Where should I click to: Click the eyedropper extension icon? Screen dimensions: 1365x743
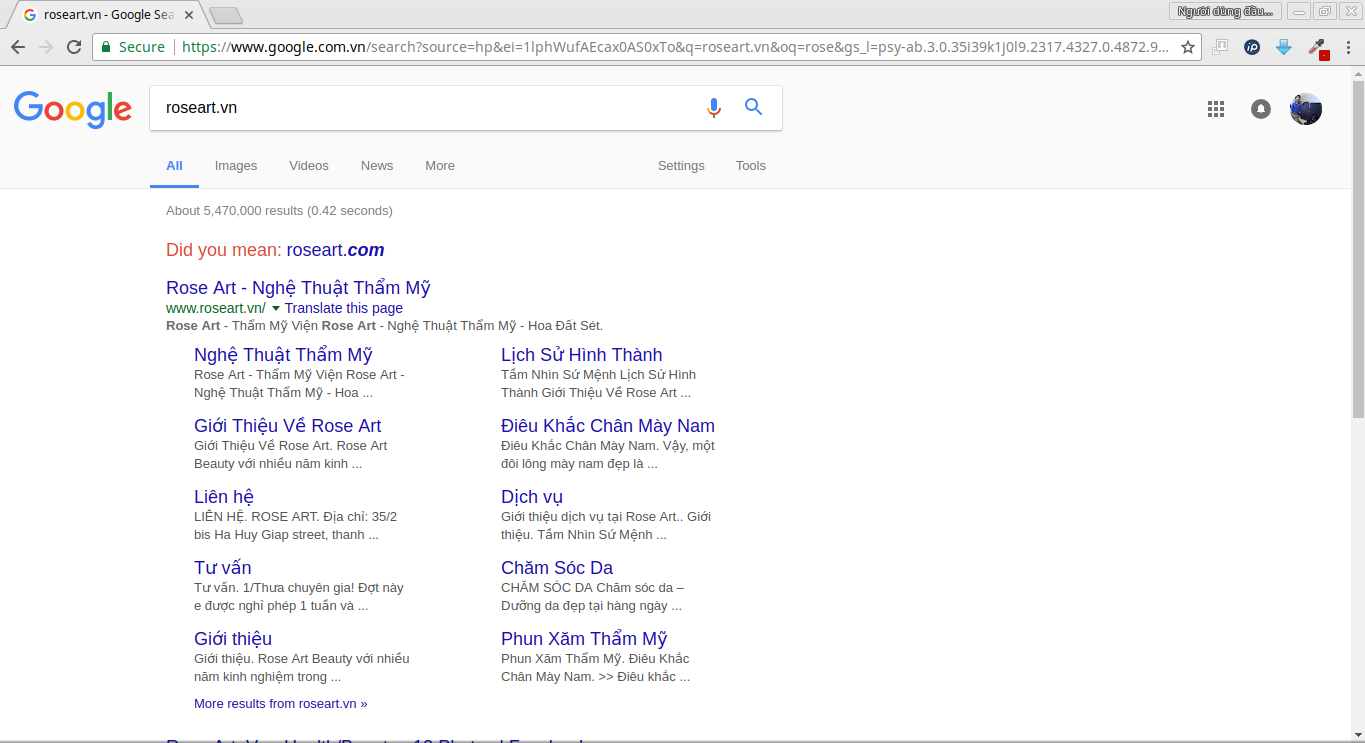click(x=1317, y=47)
